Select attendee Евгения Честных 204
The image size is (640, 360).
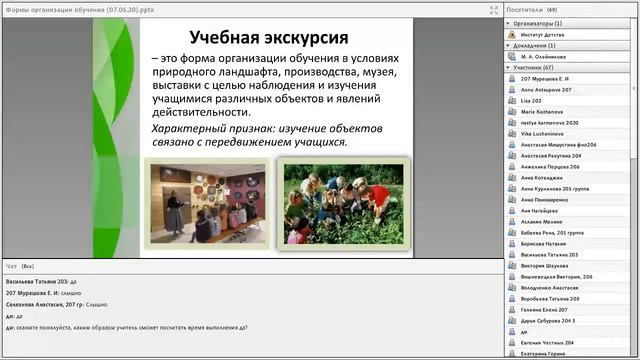point(567,343)
